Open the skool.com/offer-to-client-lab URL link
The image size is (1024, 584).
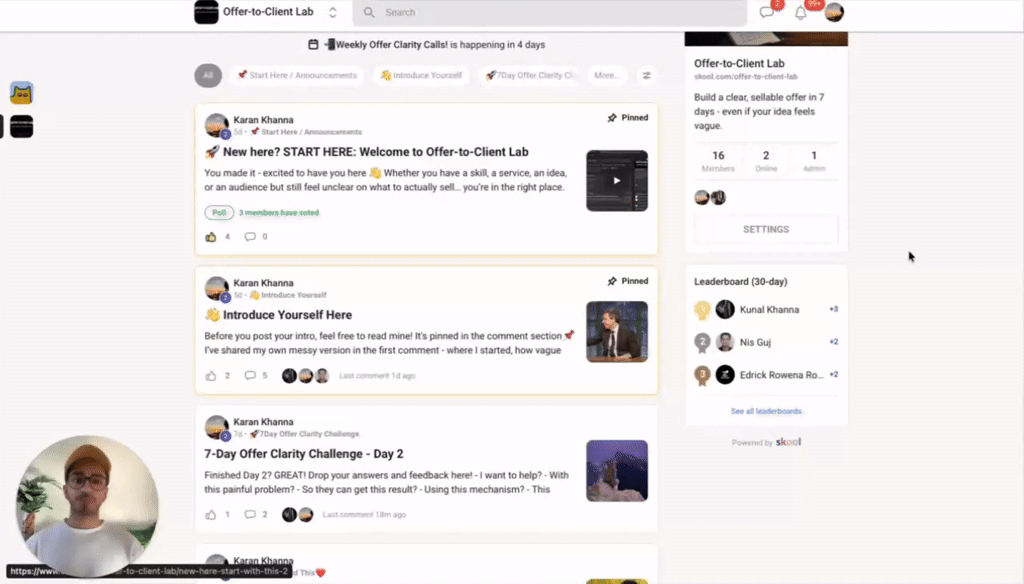(x=746, y=76)
